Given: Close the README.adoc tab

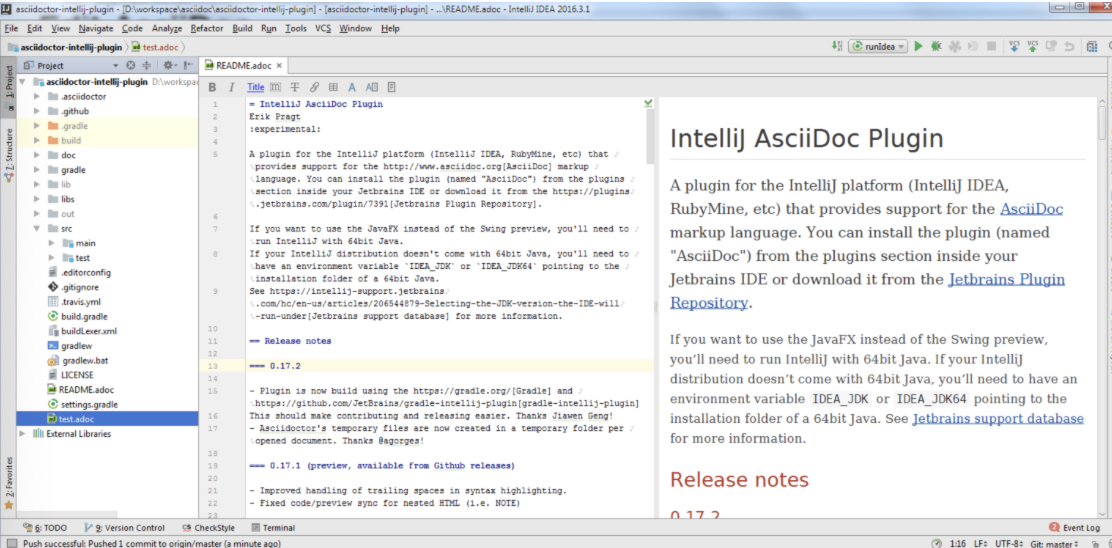Looking at the screenshot, I should 279,65.
